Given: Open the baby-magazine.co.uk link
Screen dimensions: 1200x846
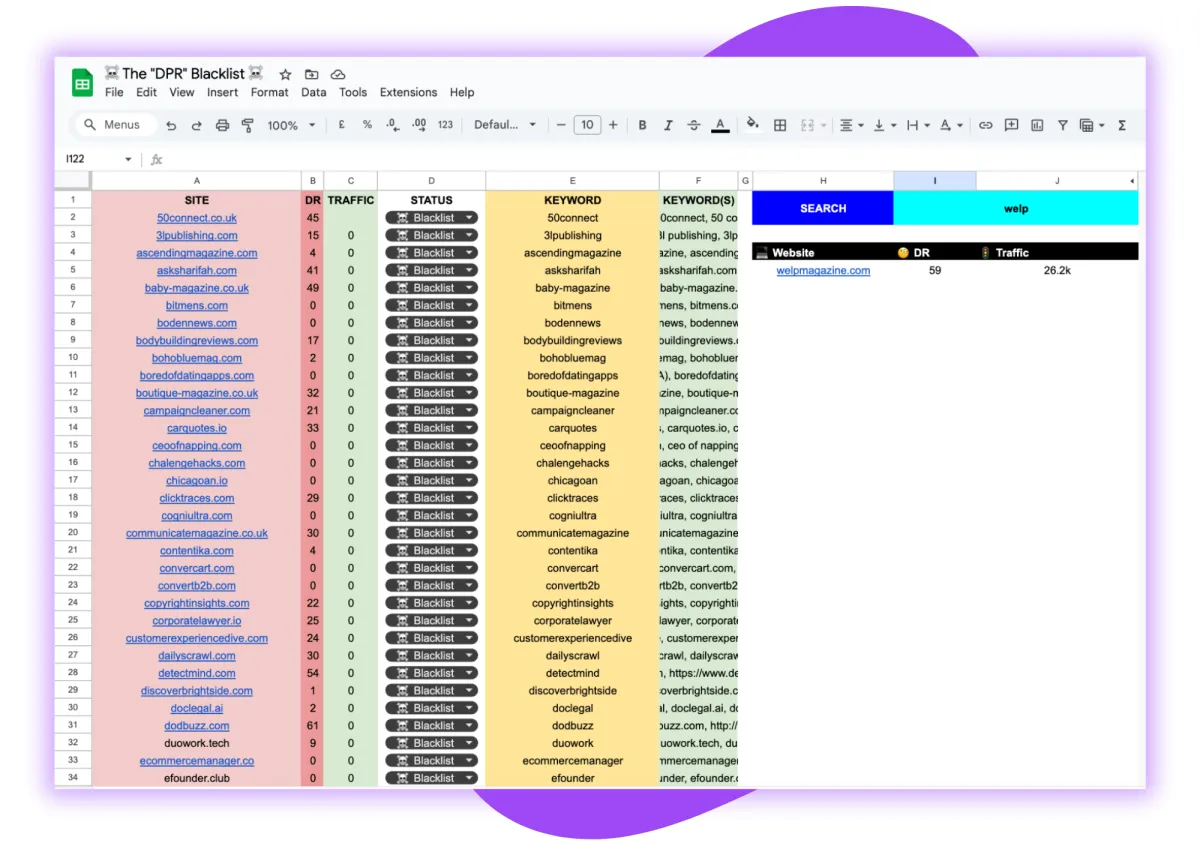Looking at the screenshot, I should pos(197,288).
